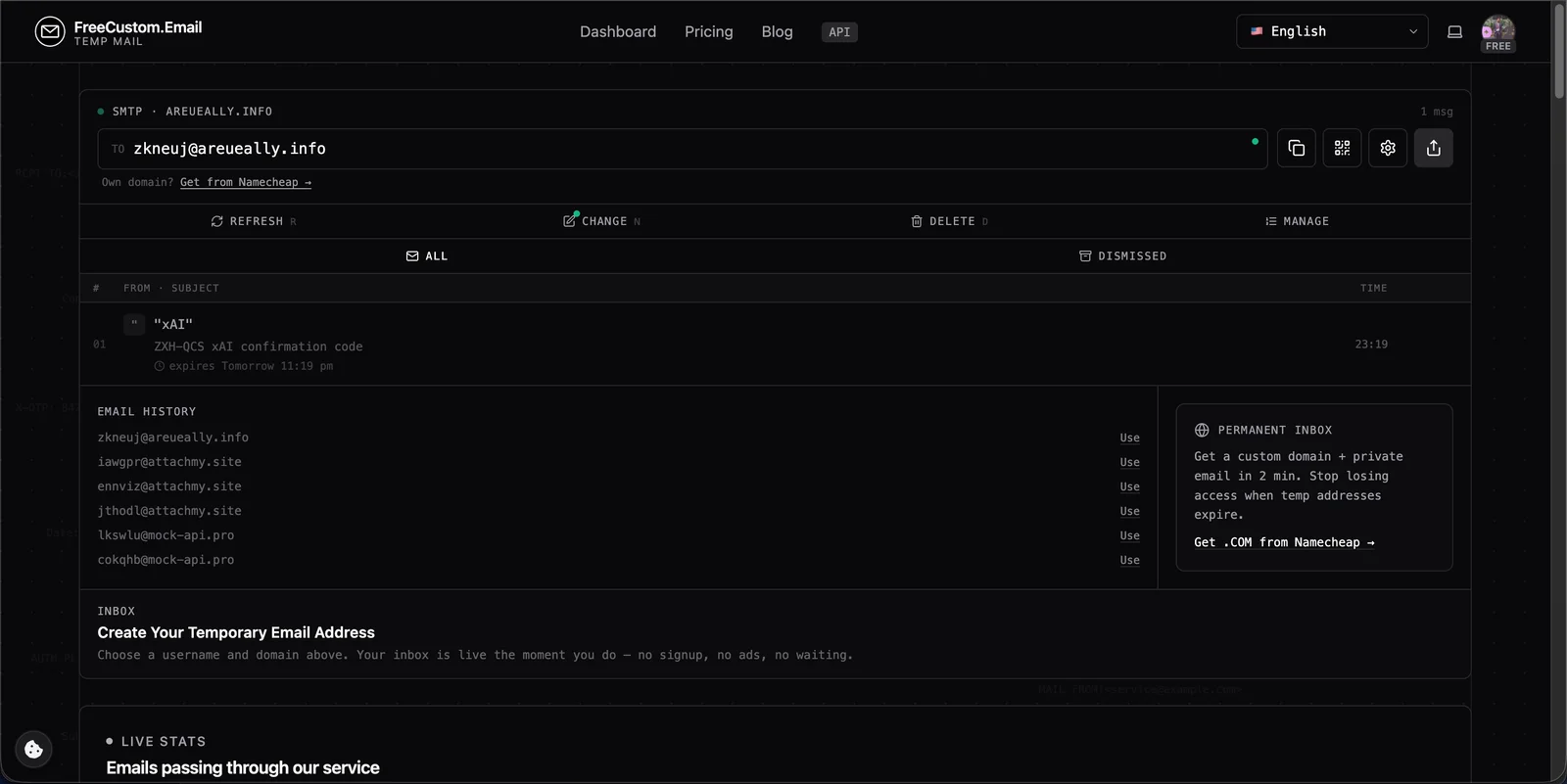
Task: Click the page vertical scrollbar
Action: point(1559,51)
